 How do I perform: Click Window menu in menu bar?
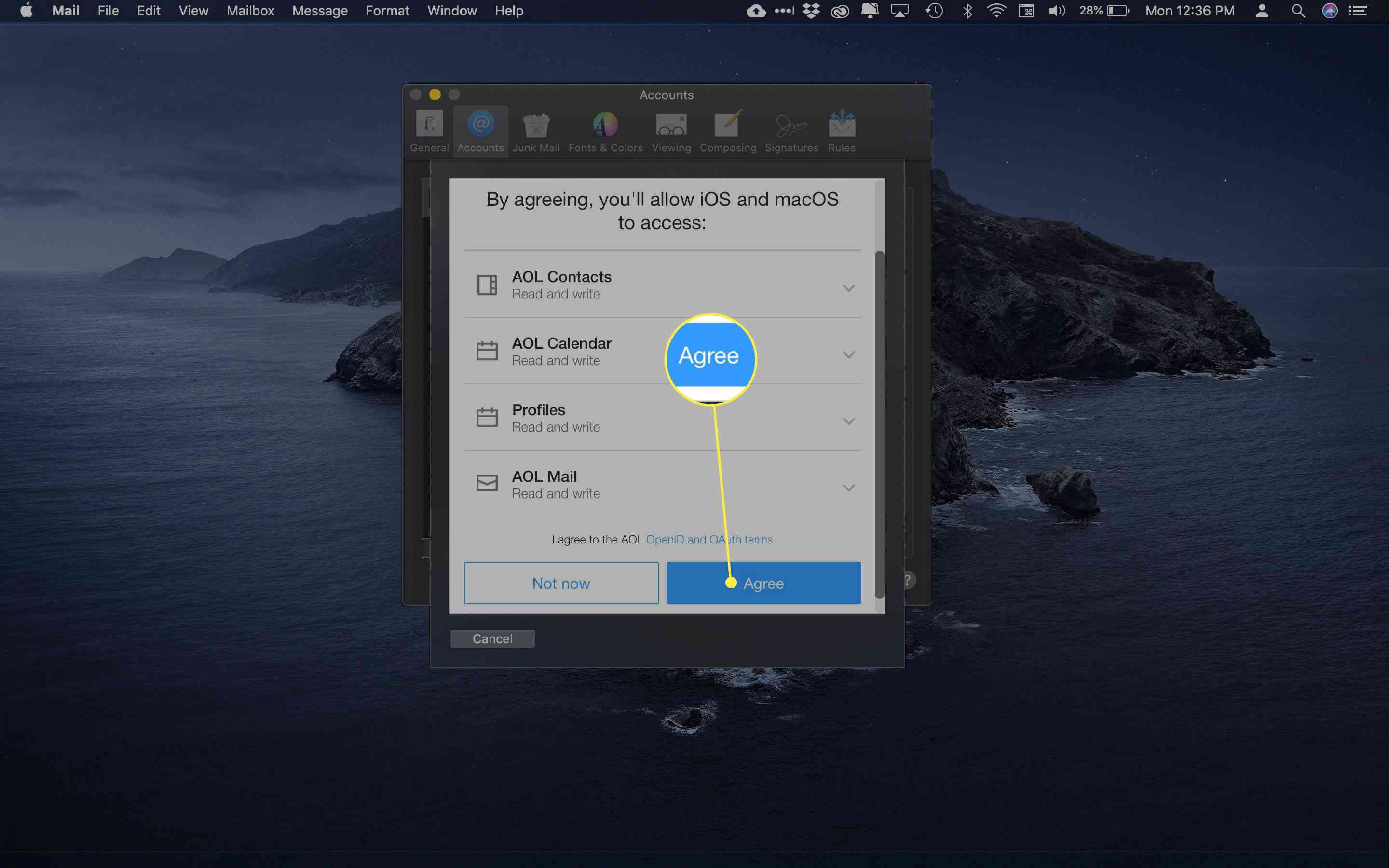(x=451, y=11)
